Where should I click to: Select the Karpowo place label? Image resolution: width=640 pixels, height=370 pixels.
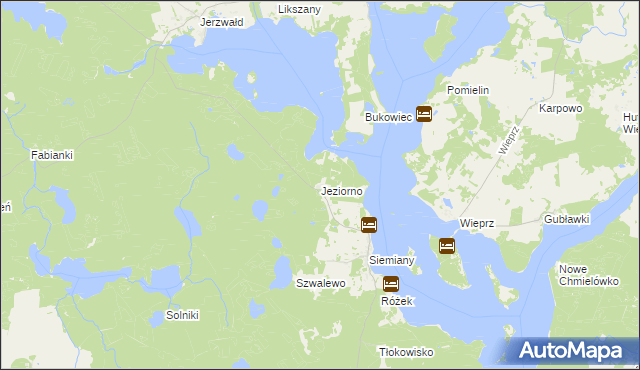pyautogui.click(x=560, y=109)
